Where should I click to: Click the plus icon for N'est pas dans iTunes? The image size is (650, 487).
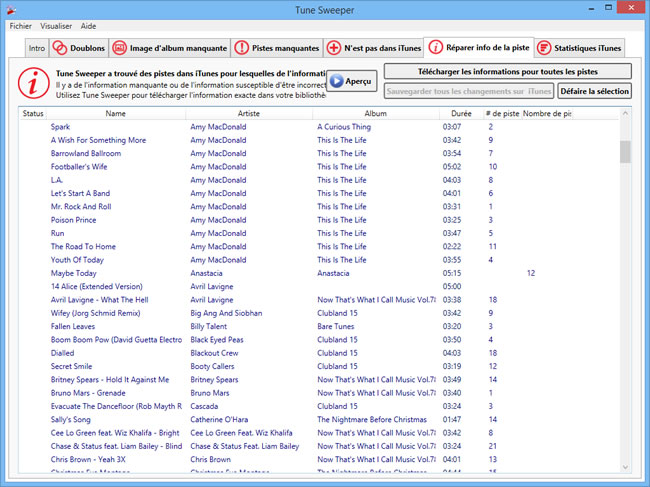pyautogui.click(x=334, y=48)
